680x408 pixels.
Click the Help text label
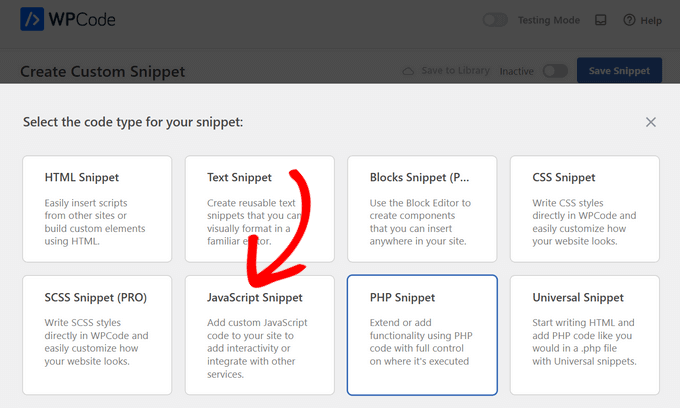[x=651, y=20]
